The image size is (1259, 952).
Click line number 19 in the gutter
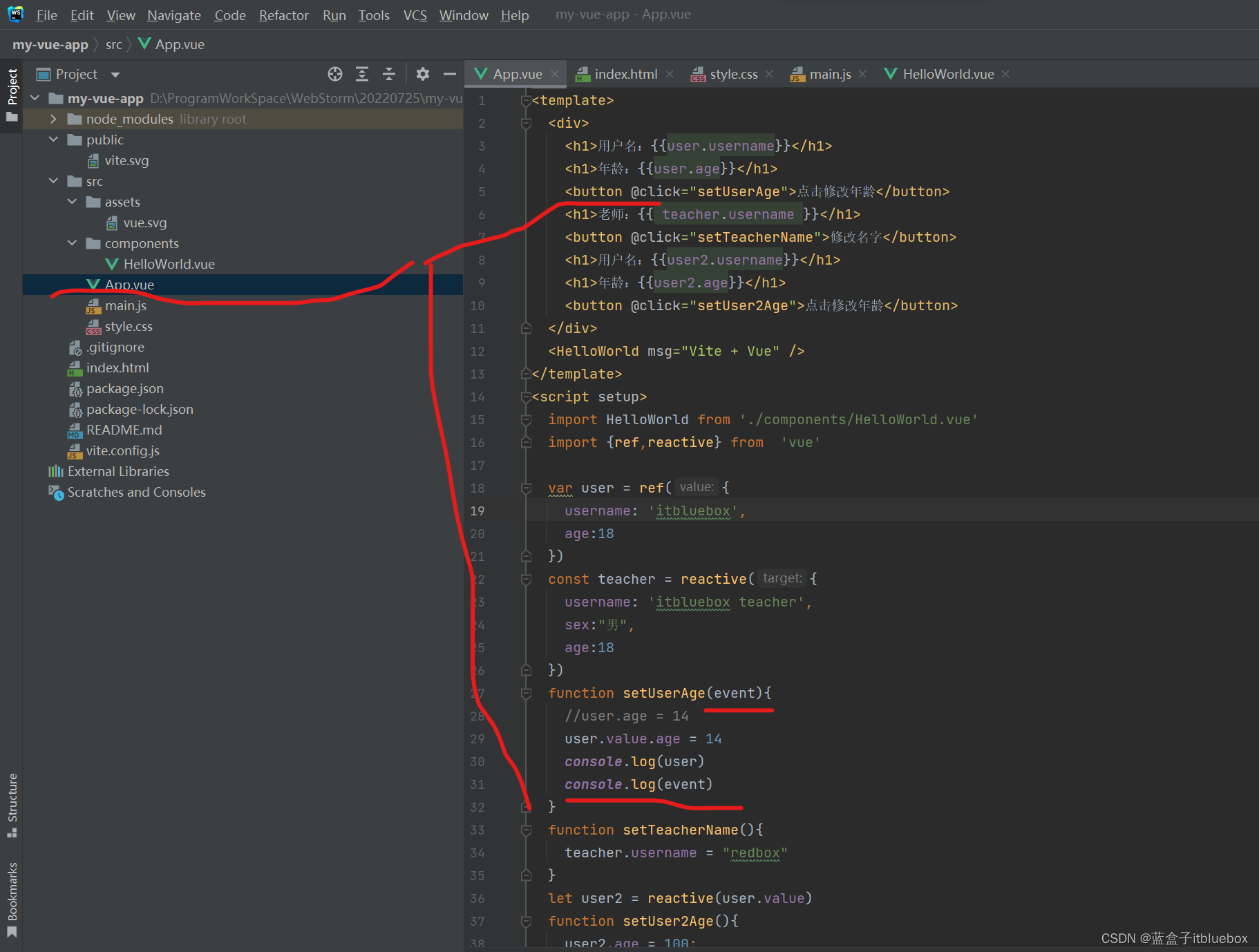pyautogui.click(x=477, y=511)
